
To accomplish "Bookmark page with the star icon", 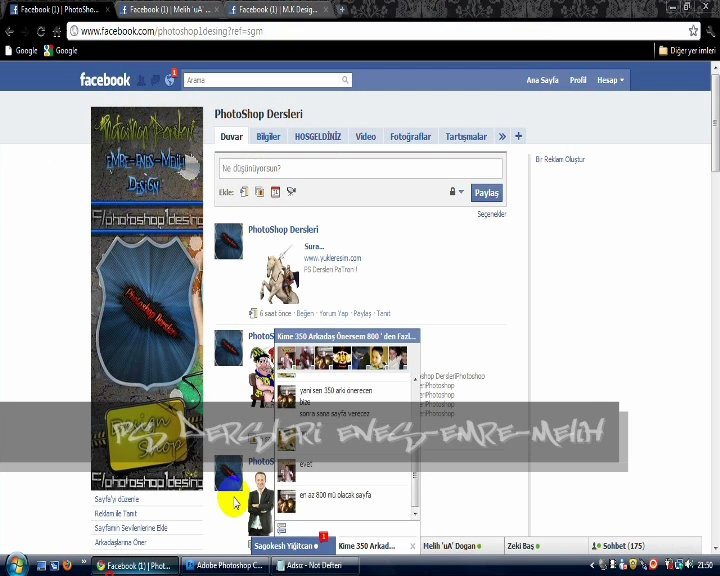I will 693,31.
